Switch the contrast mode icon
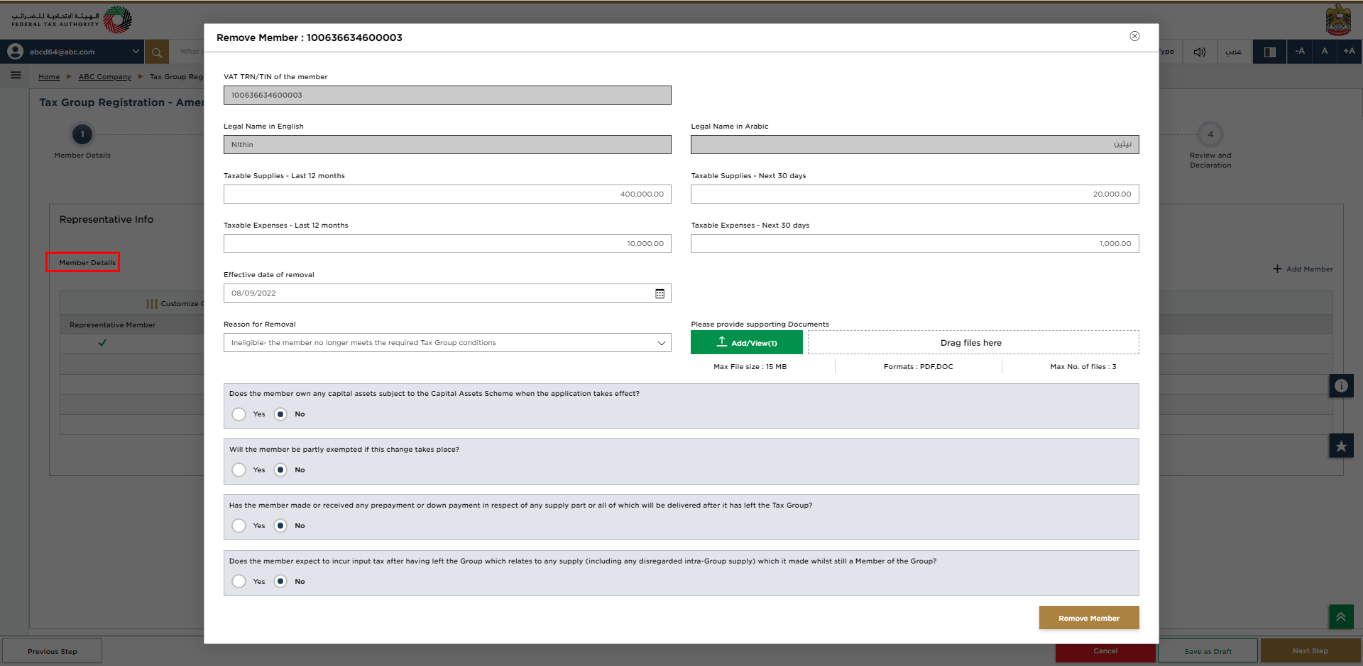The image size is (1363, 666). click(1270, 52)
